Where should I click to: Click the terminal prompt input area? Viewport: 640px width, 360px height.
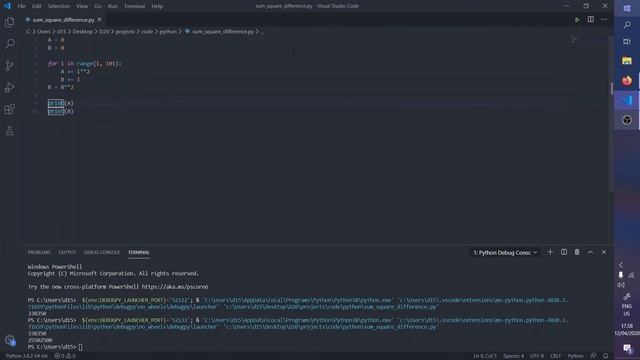pos(80,347)
